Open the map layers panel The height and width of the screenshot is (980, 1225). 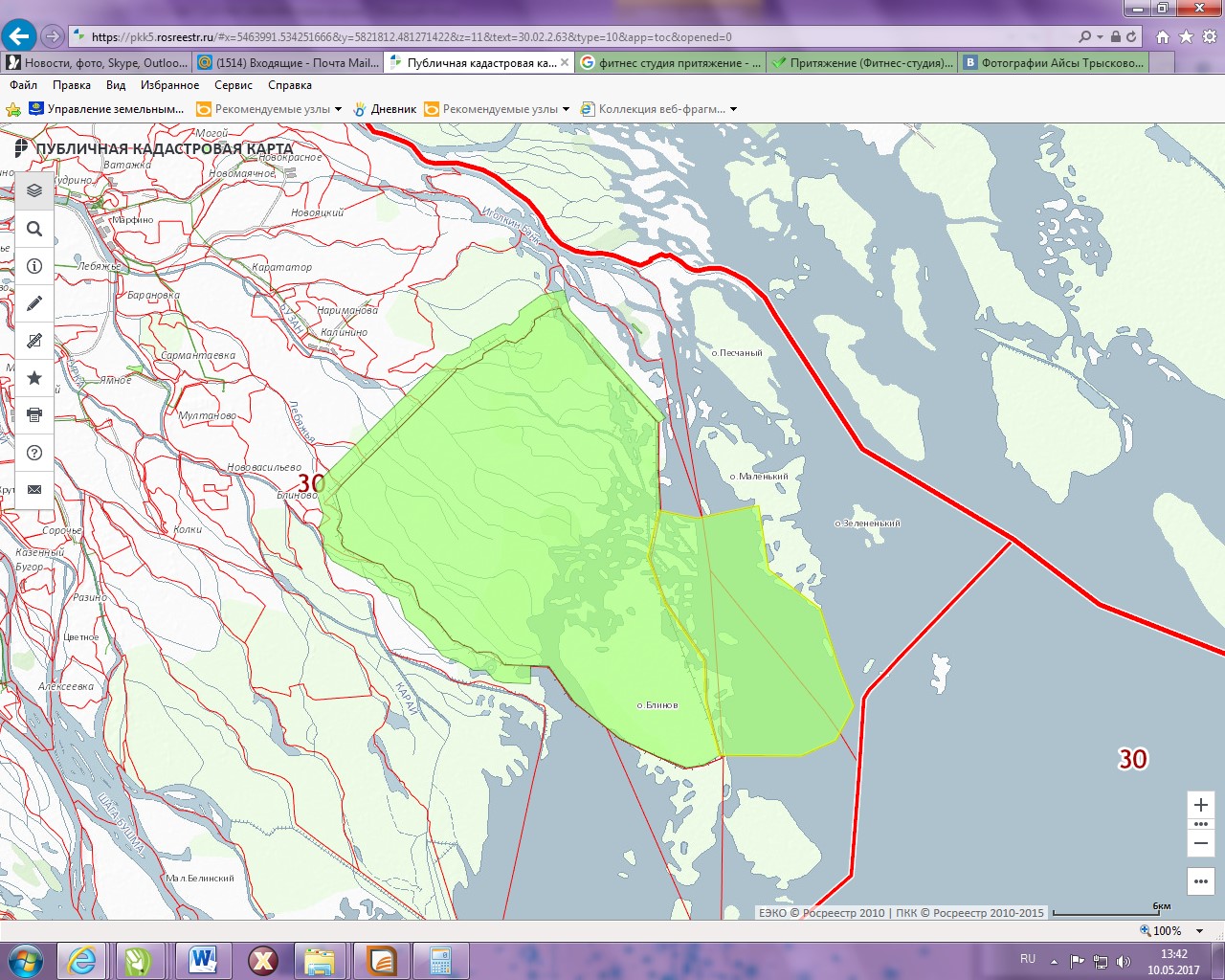[34, 190]
